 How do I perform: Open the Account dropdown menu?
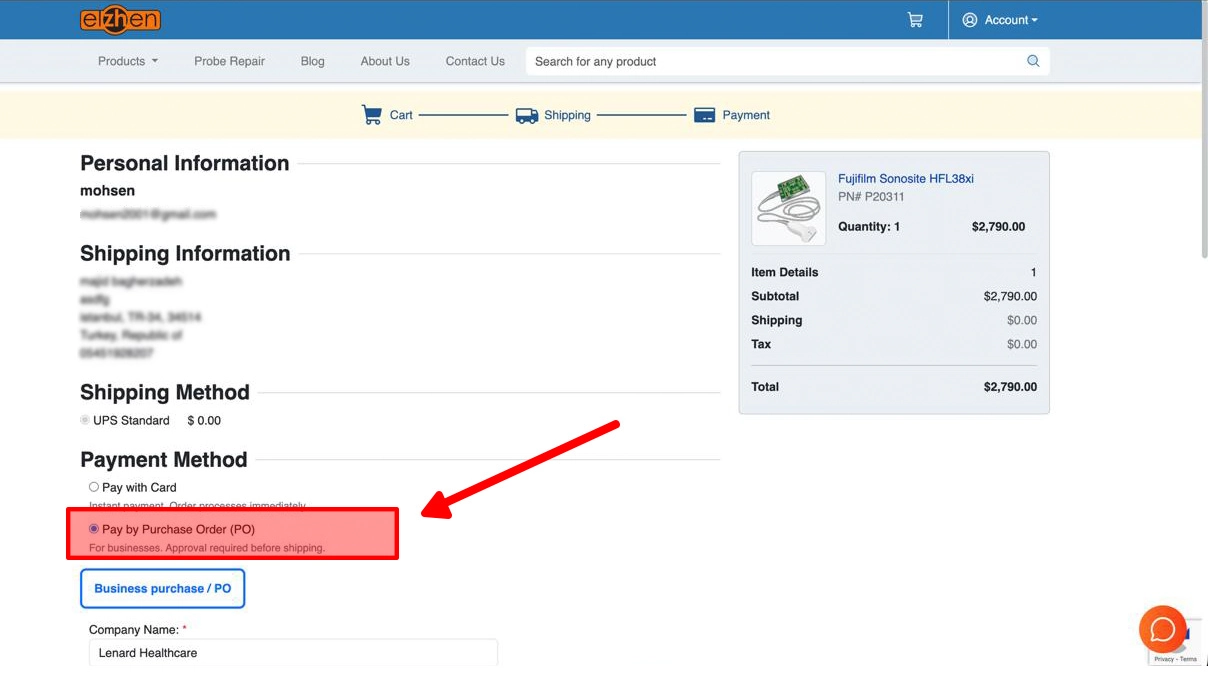point(1000,19)
